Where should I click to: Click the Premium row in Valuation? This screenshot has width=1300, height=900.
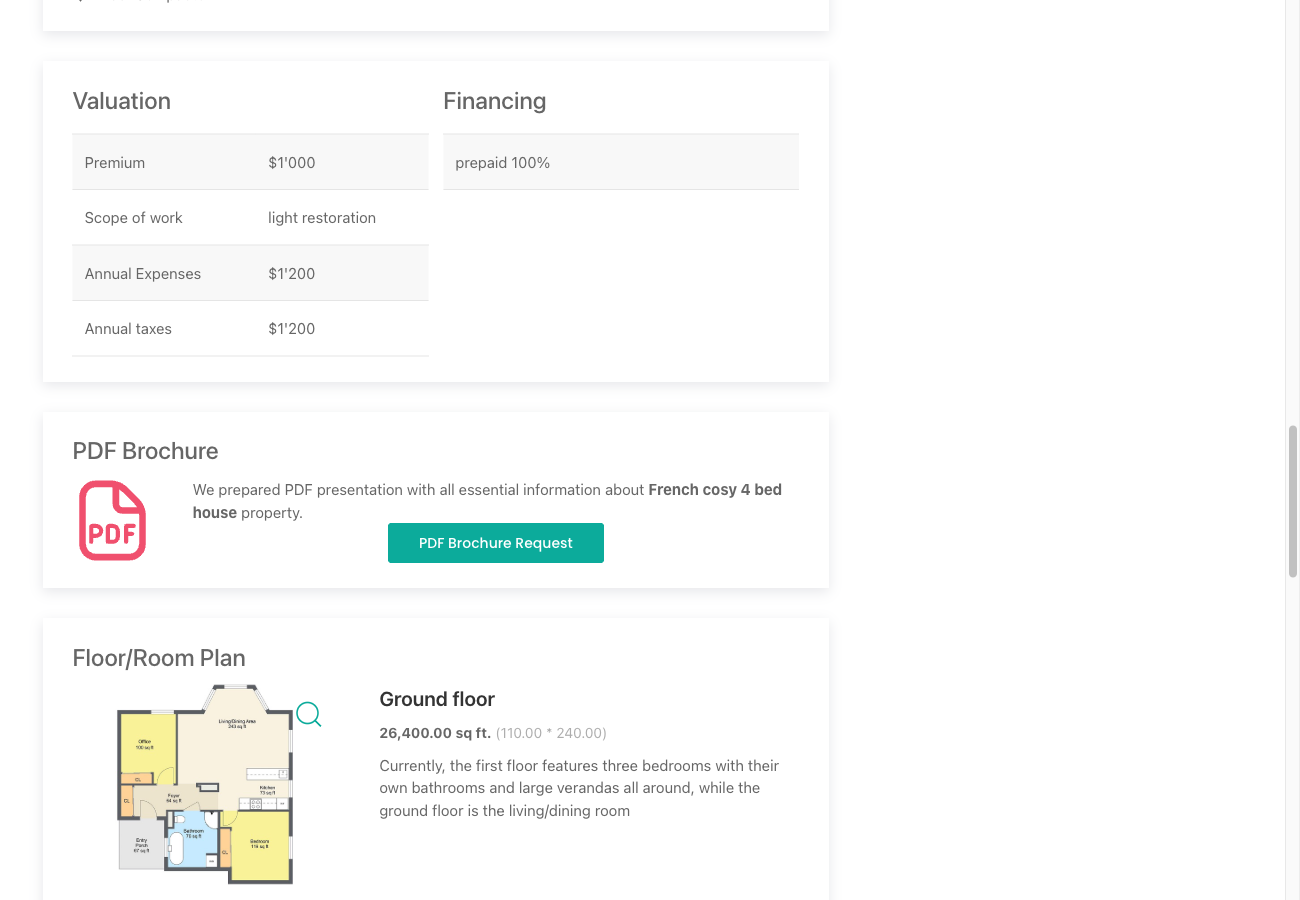pos(250,162)
